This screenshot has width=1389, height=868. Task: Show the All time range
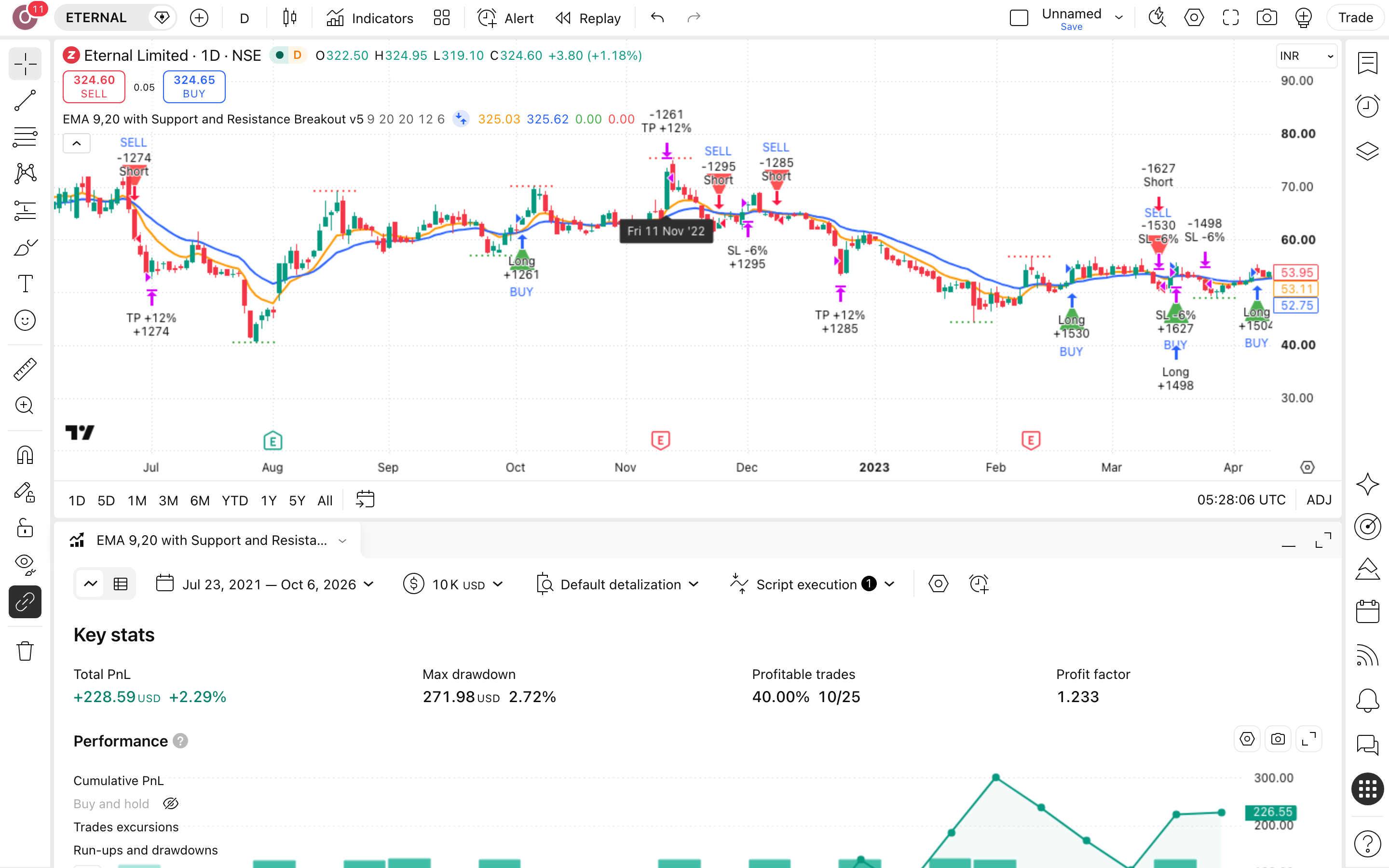[x=325, y=501]
